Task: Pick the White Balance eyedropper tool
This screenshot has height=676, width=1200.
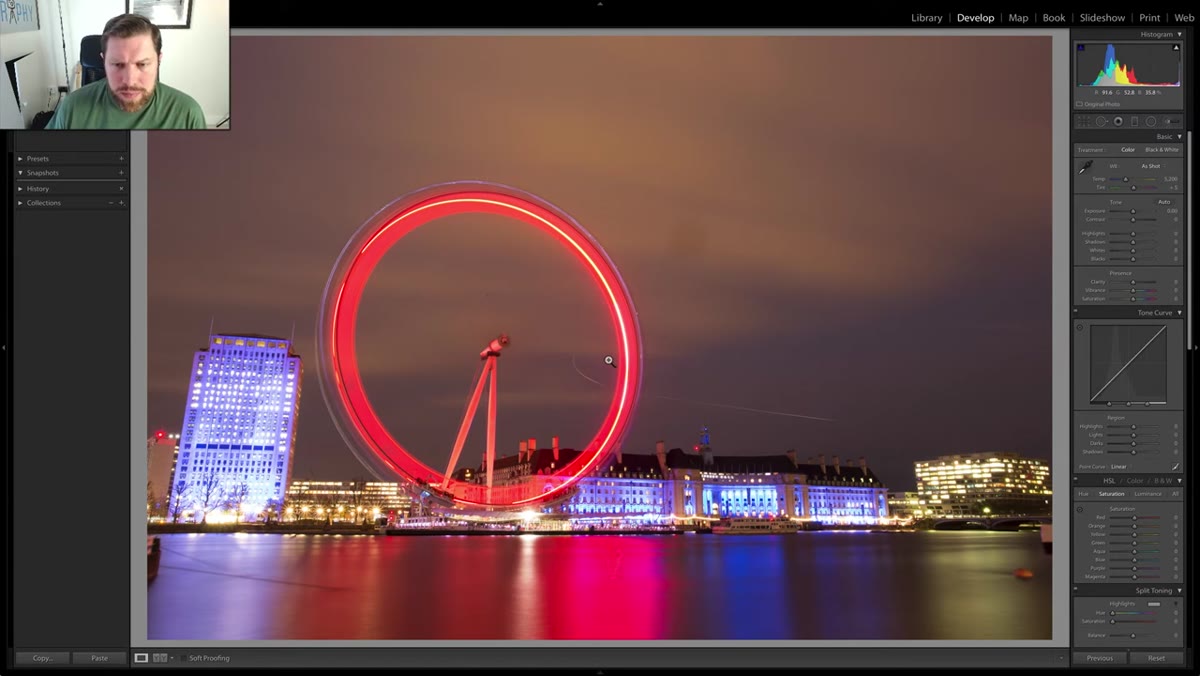Action: tap(1086, 168)
